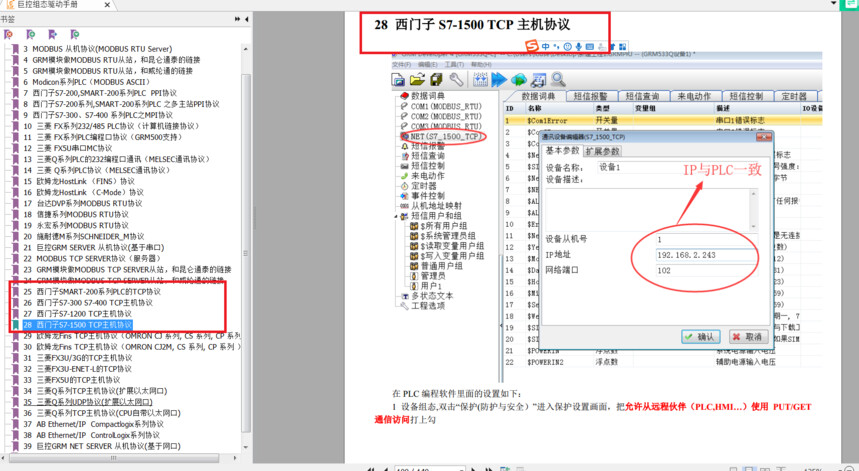Click bookmark icon beside 22 MODBUS TCP SERVER协议
The width and height of the screenshot is (859, 471).
[15, 258]
